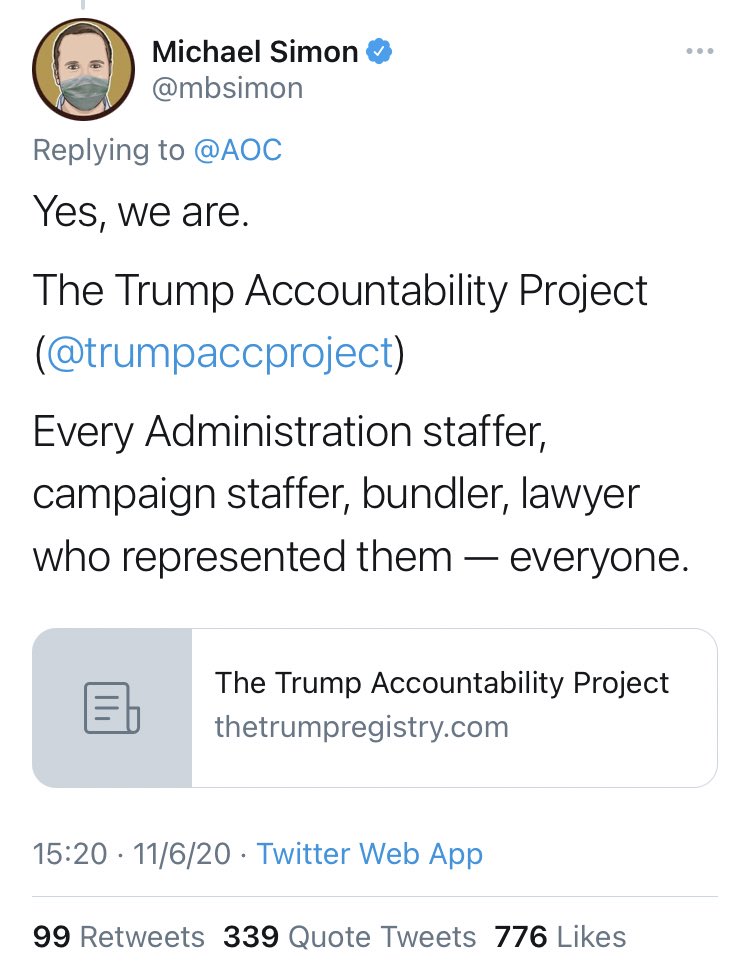Show the 776 Likes list
The height and width of the screenshot is (968, 742).
(560, 936)
